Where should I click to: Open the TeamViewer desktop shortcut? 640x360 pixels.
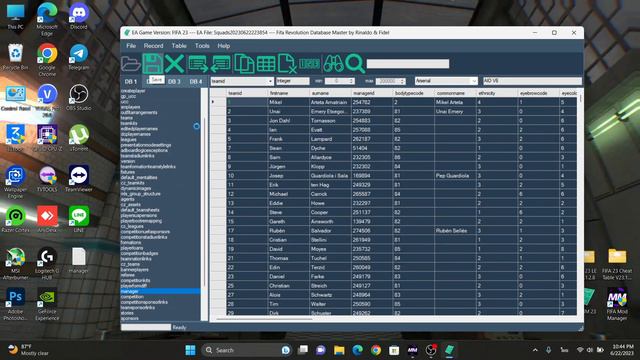(x=79, y=178)
